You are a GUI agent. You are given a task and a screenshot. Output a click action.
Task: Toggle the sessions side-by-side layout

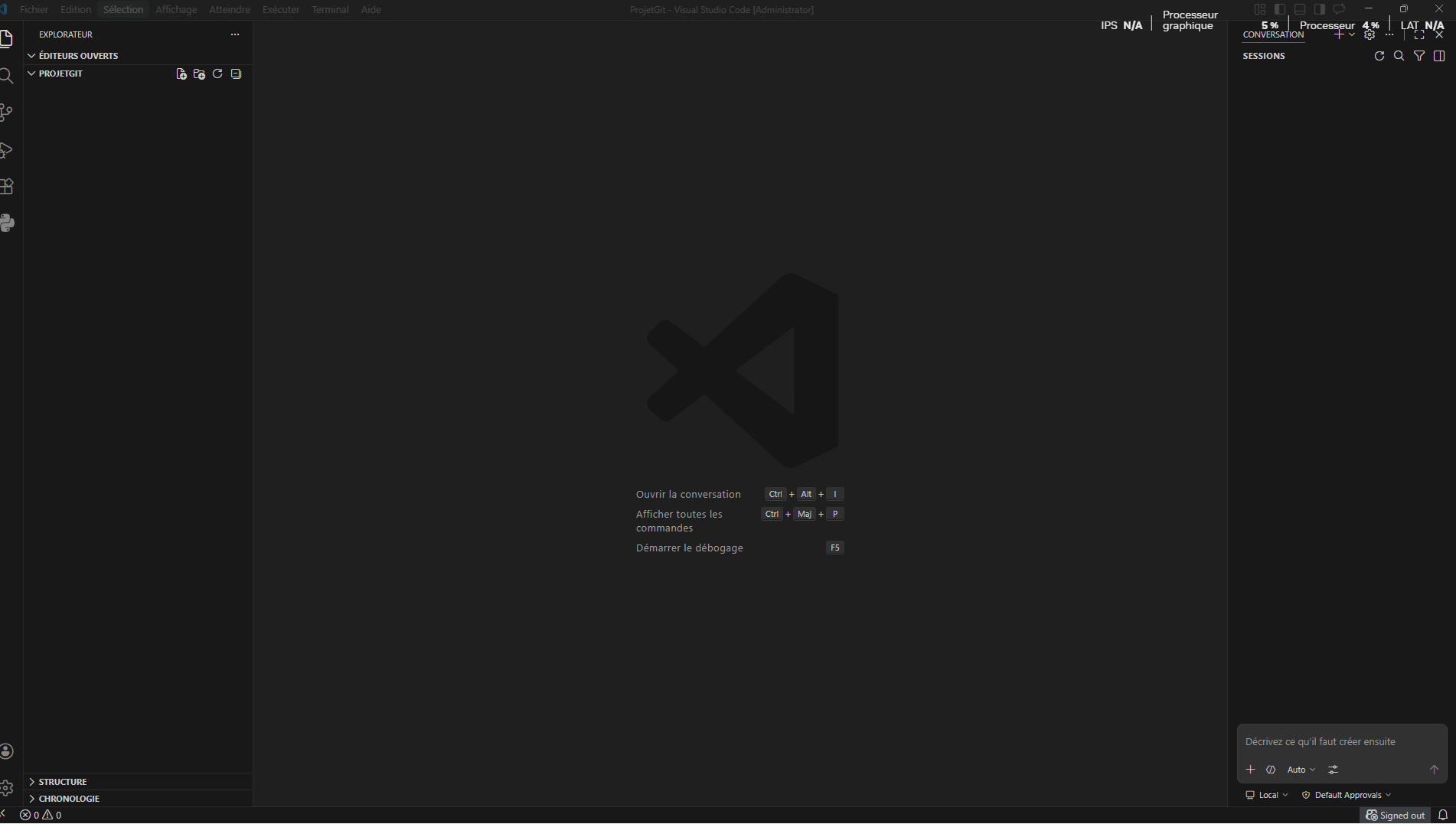coord(1439,56)
